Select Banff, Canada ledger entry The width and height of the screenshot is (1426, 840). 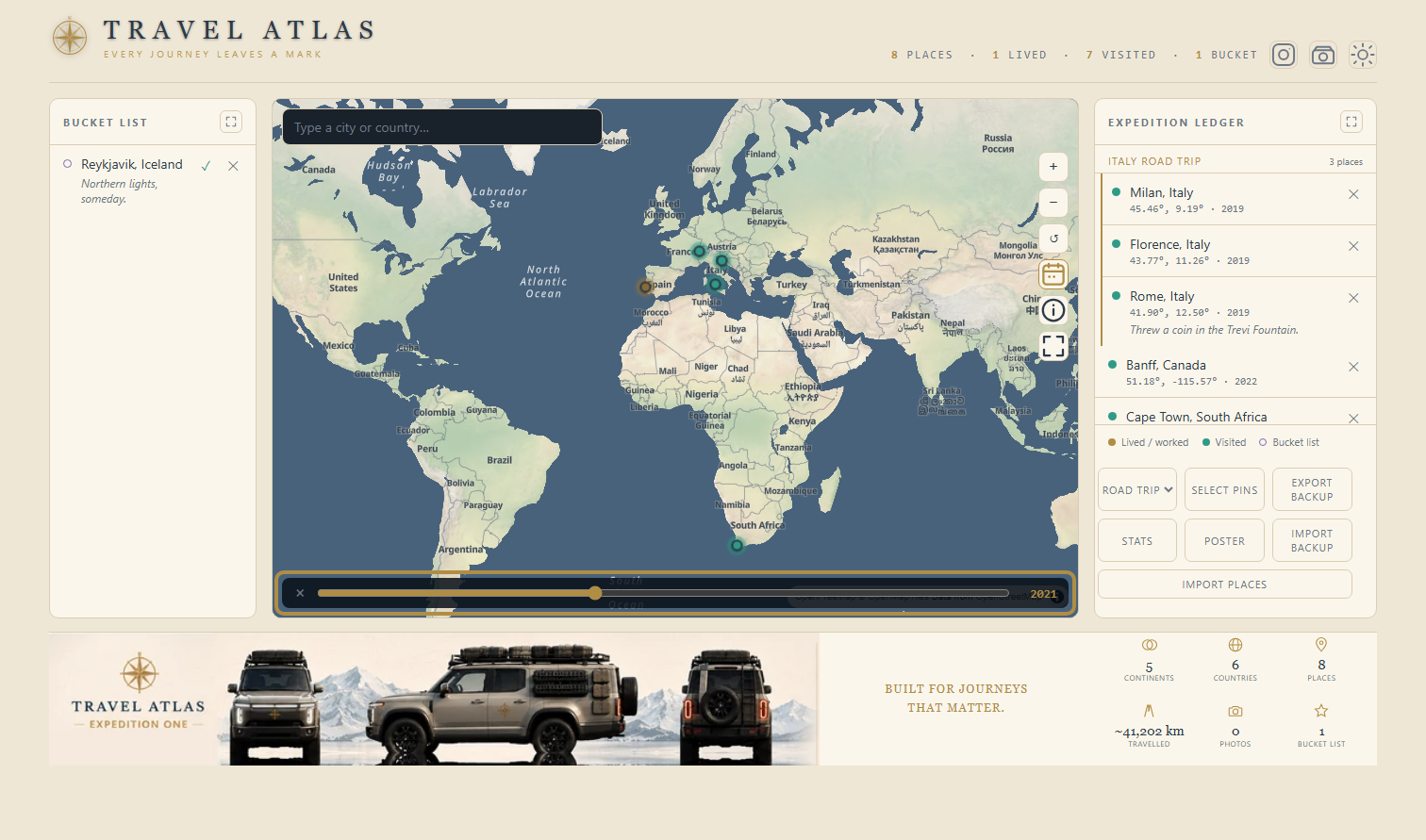1235,371
